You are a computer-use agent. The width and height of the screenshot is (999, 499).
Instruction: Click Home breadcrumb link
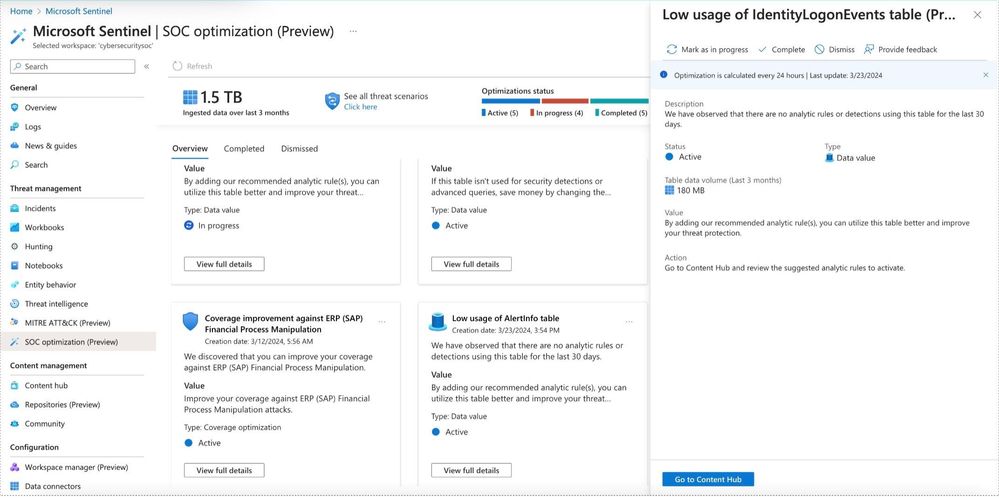coord(21,11)
